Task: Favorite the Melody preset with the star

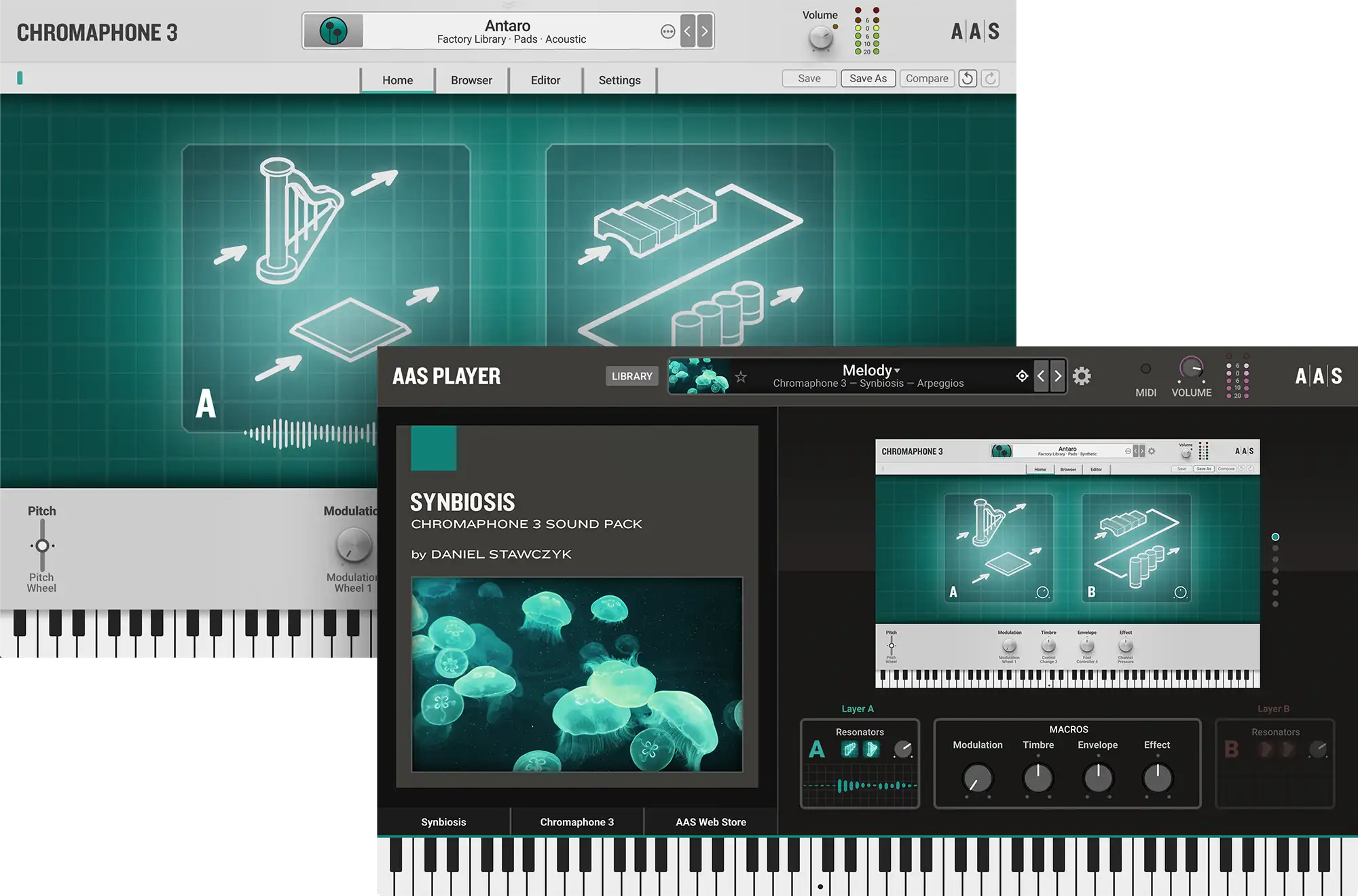Action: point(741,377)
